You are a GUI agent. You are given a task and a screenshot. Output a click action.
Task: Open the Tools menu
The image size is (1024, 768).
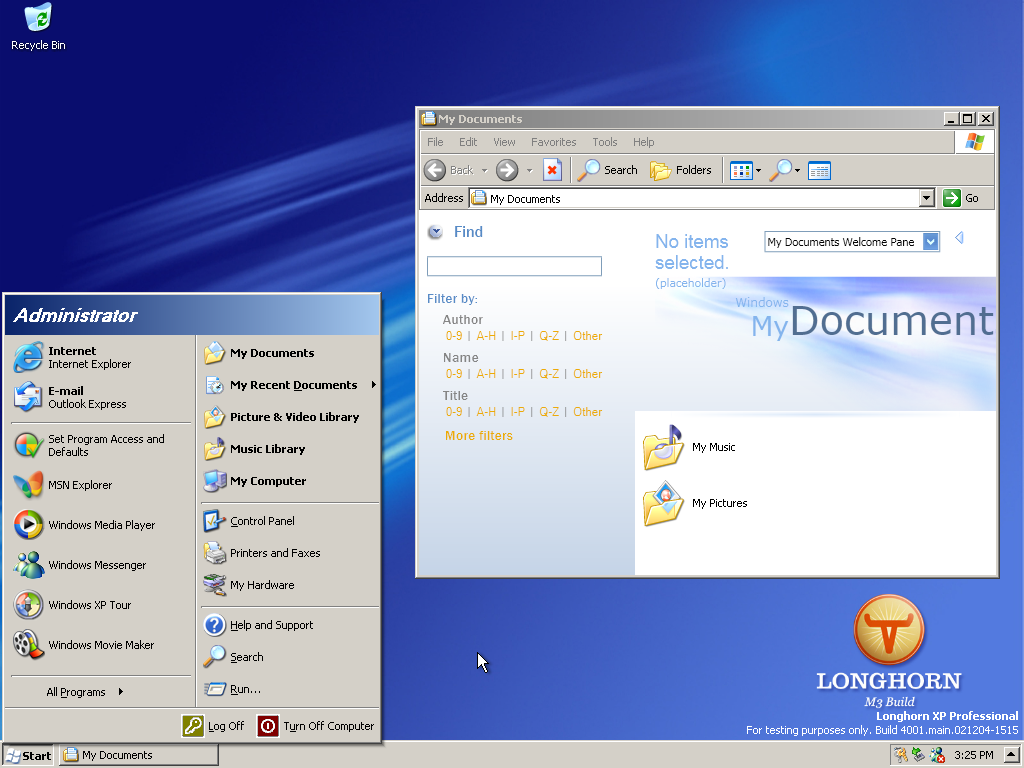pos(604,142)
